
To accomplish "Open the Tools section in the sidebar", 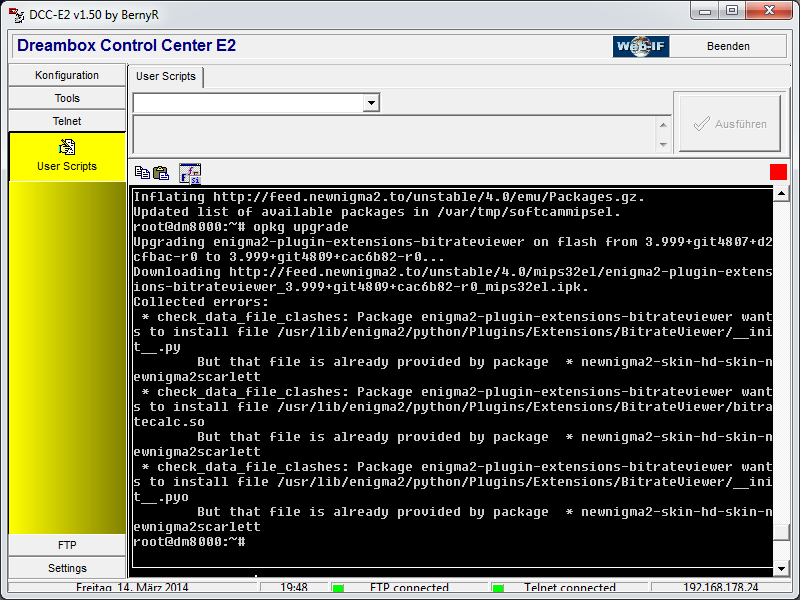I will (67, 98).
